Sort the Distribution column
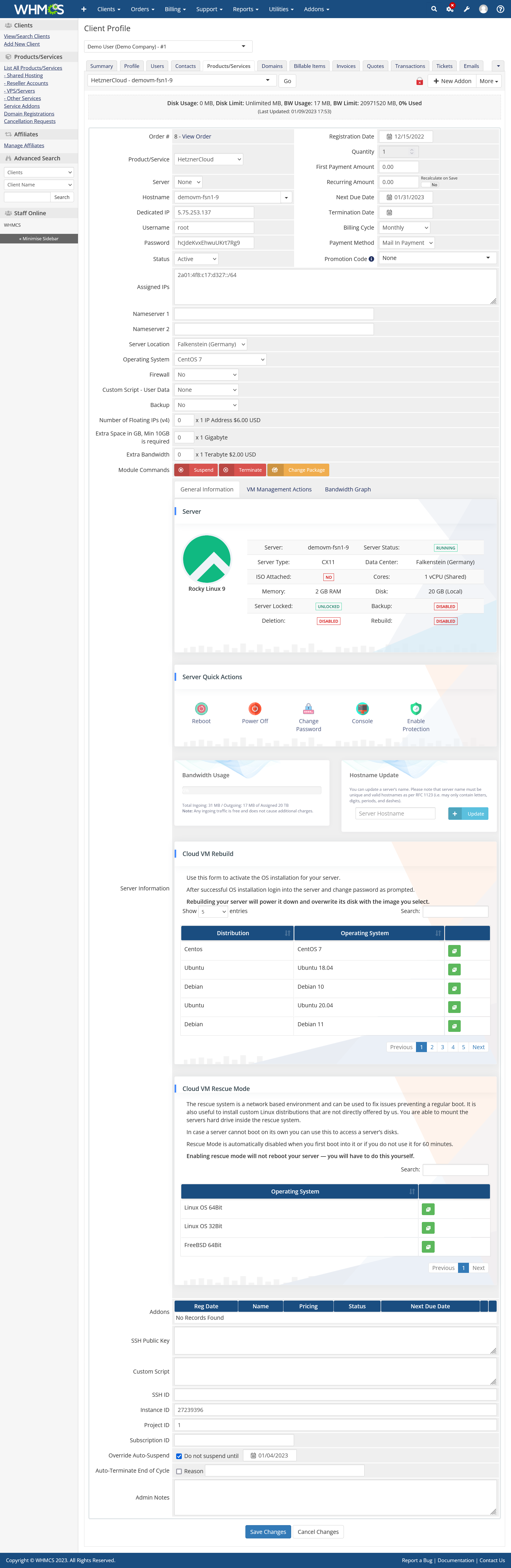This screenshot has width=511, height=1568. coord(237,933)
